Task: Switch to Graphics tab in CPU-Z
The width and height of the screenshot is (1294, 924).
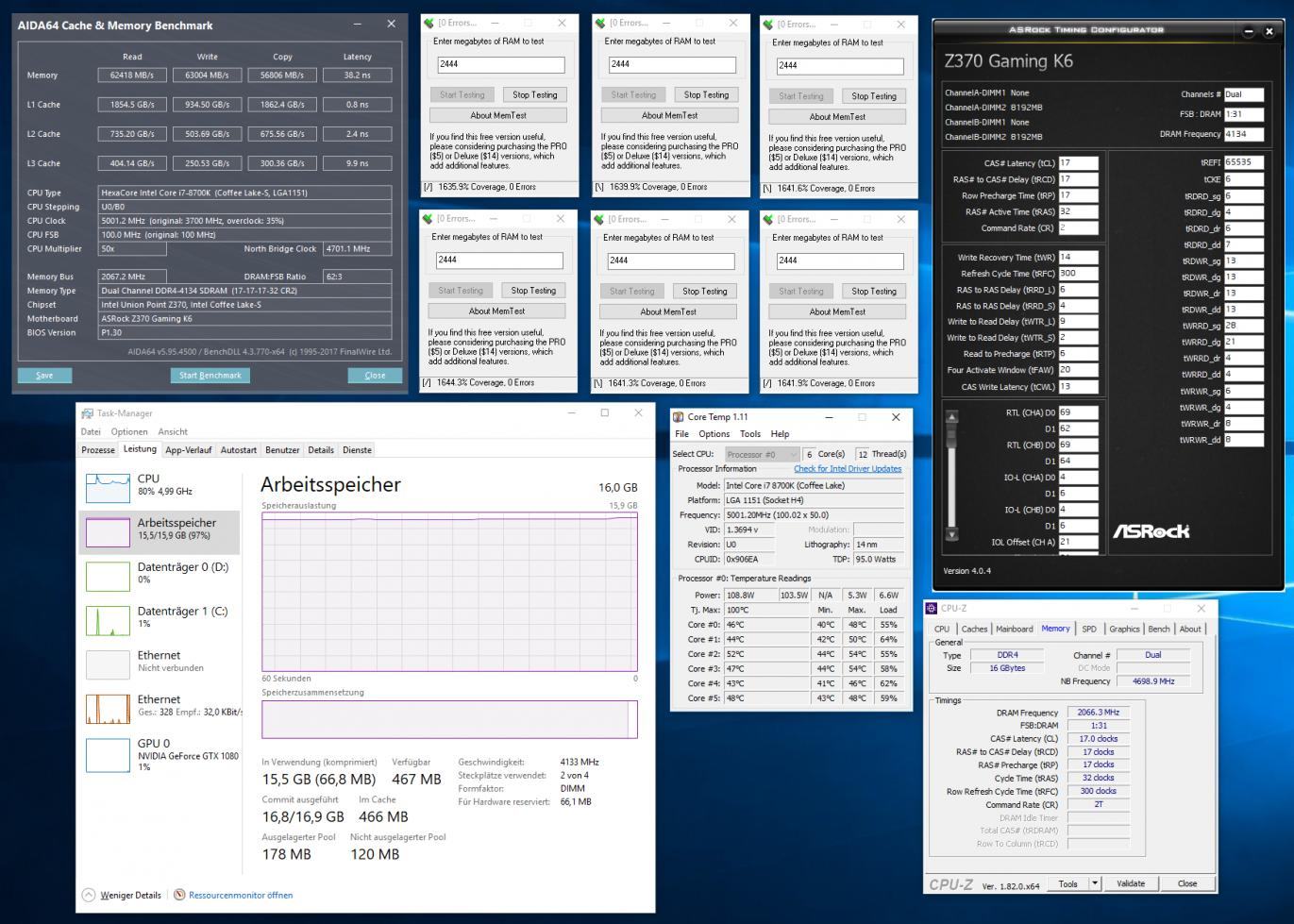Action: click(1124, 629)
